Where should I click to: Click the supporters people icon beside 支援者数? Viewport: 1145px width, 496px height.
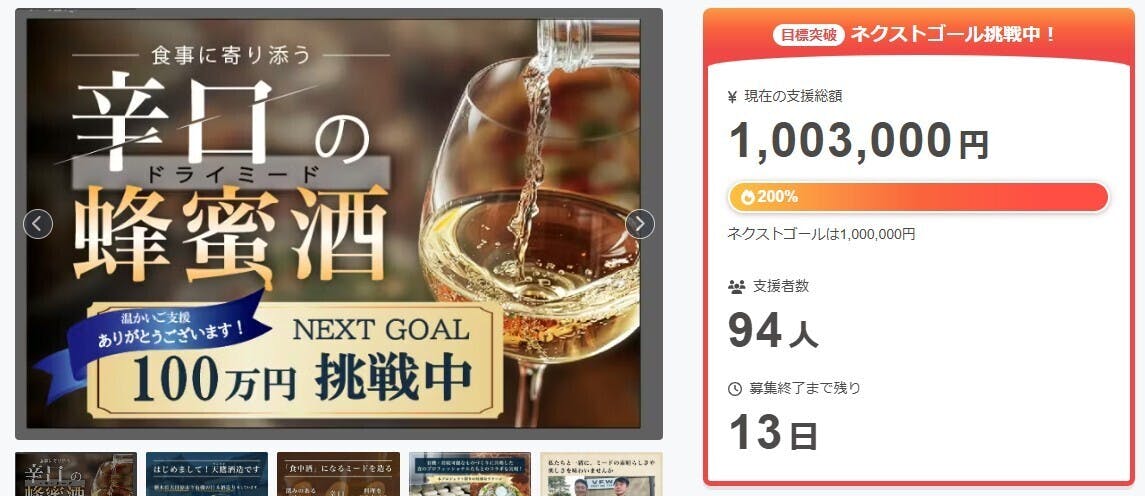736,286
